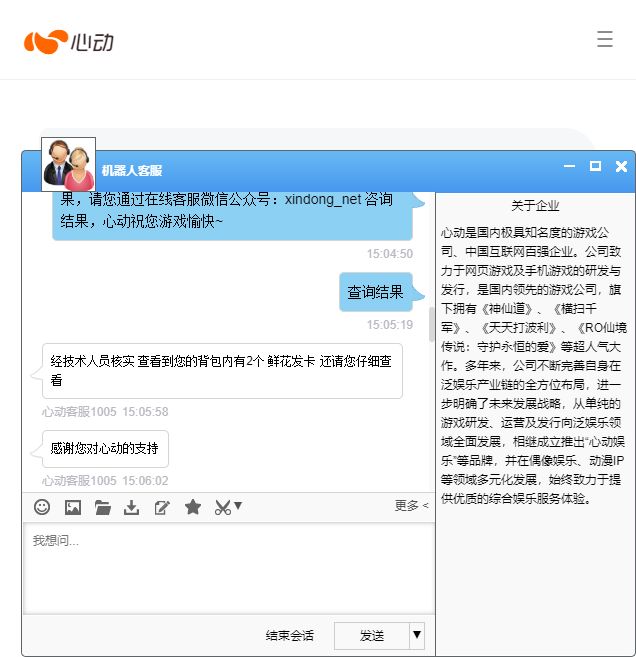Click the chat history scrollbar
Viewport: 636px width, 657px height.
[x=432, y=324]
